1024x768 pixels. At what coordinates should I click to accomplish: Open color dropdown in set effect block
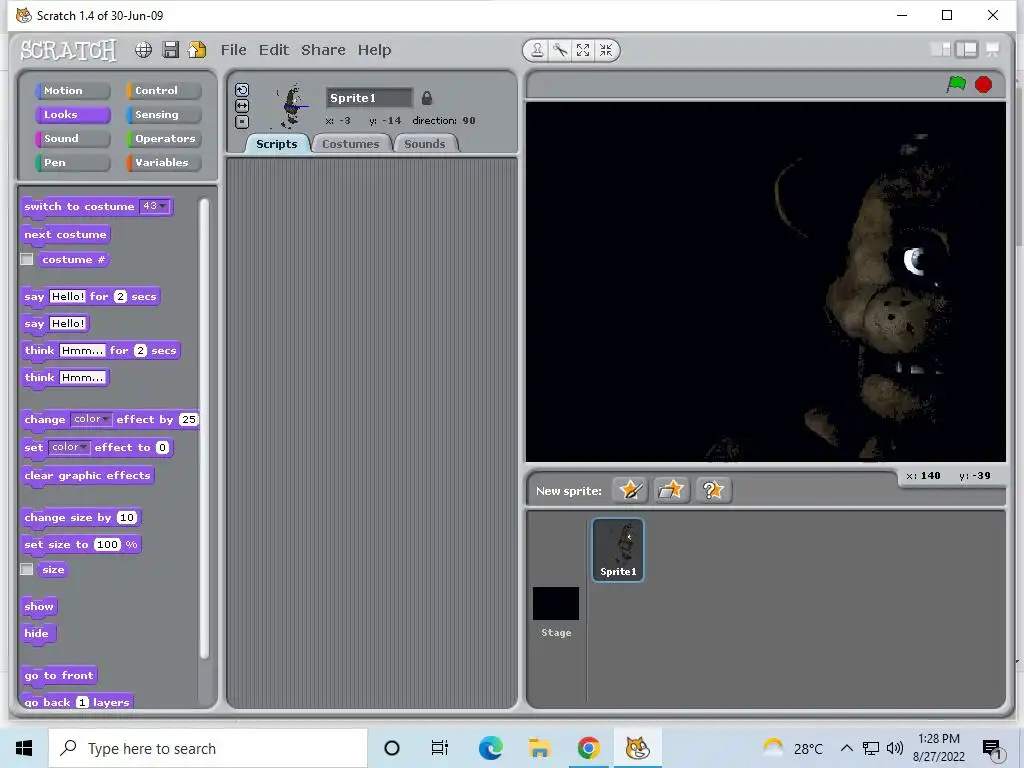point(69,447)
